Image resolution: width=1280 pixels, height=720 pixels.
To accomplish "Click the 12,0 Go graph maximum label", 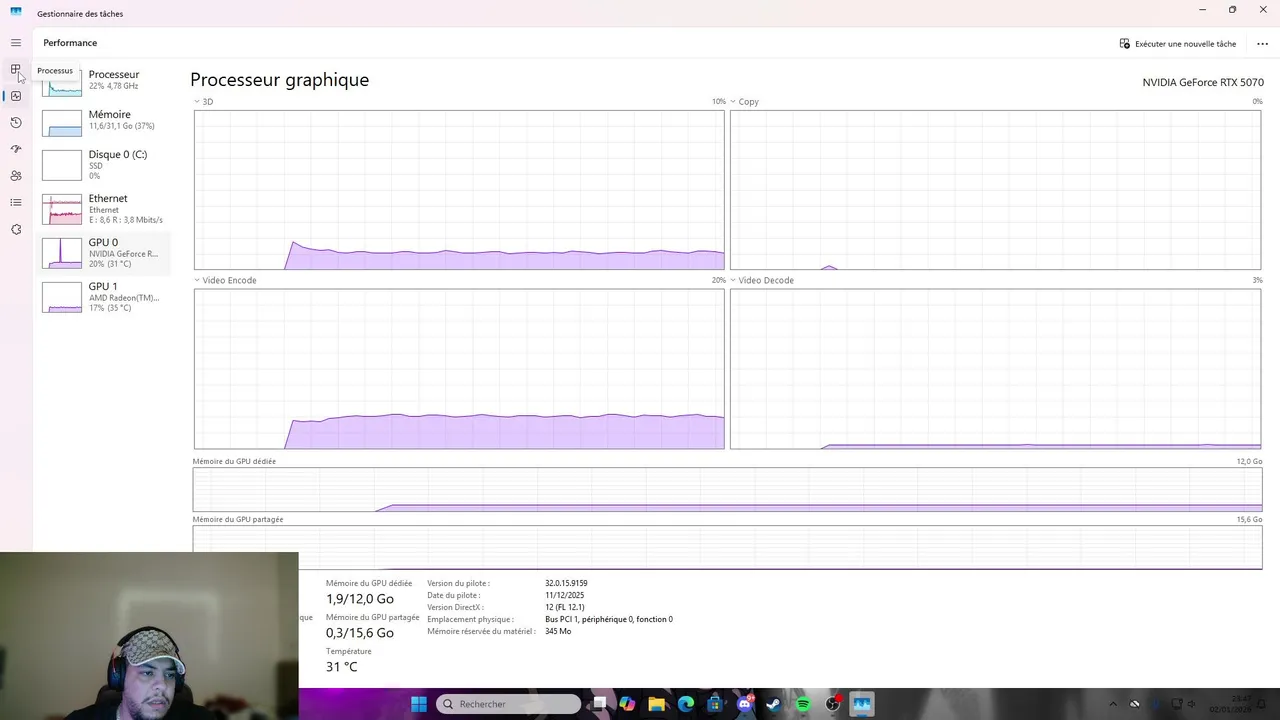I will [x=1250, y=462].
